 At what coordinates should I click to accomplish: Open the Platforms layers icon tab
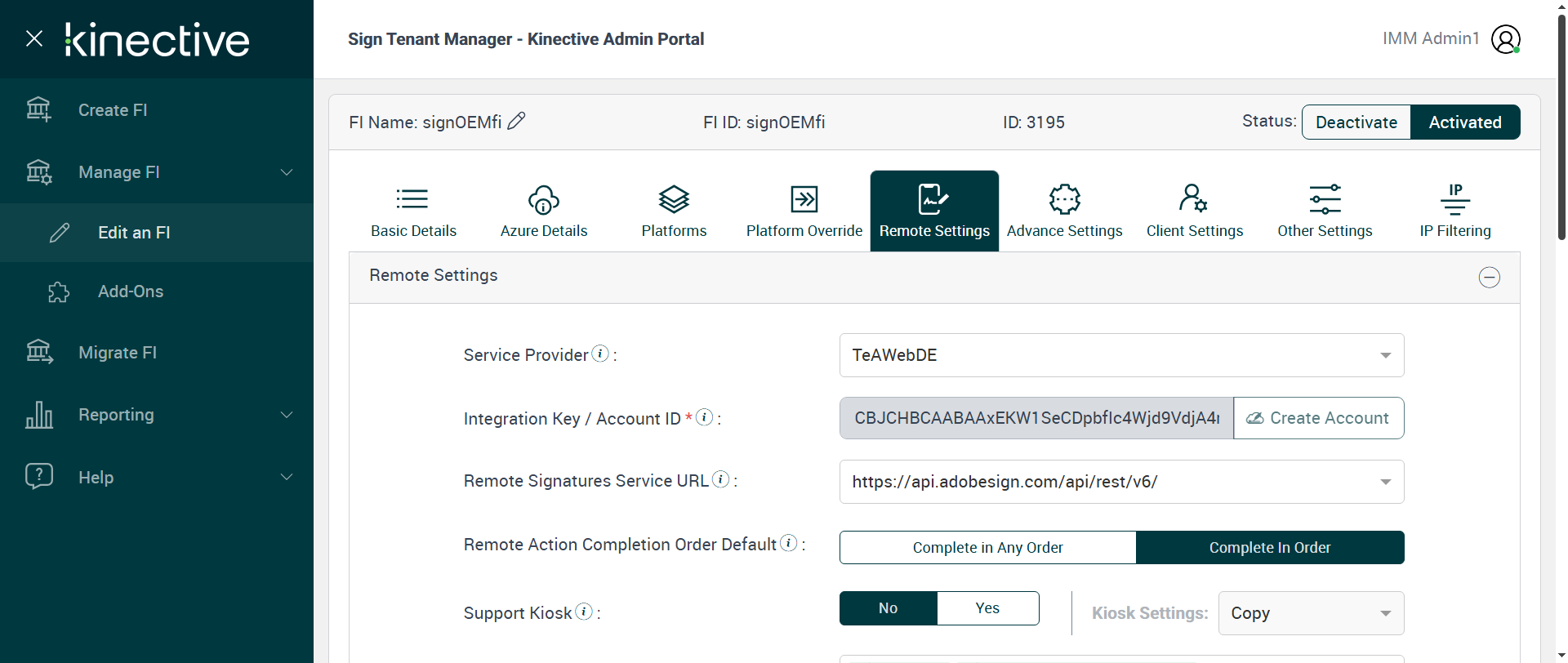(x=674, y=199)
